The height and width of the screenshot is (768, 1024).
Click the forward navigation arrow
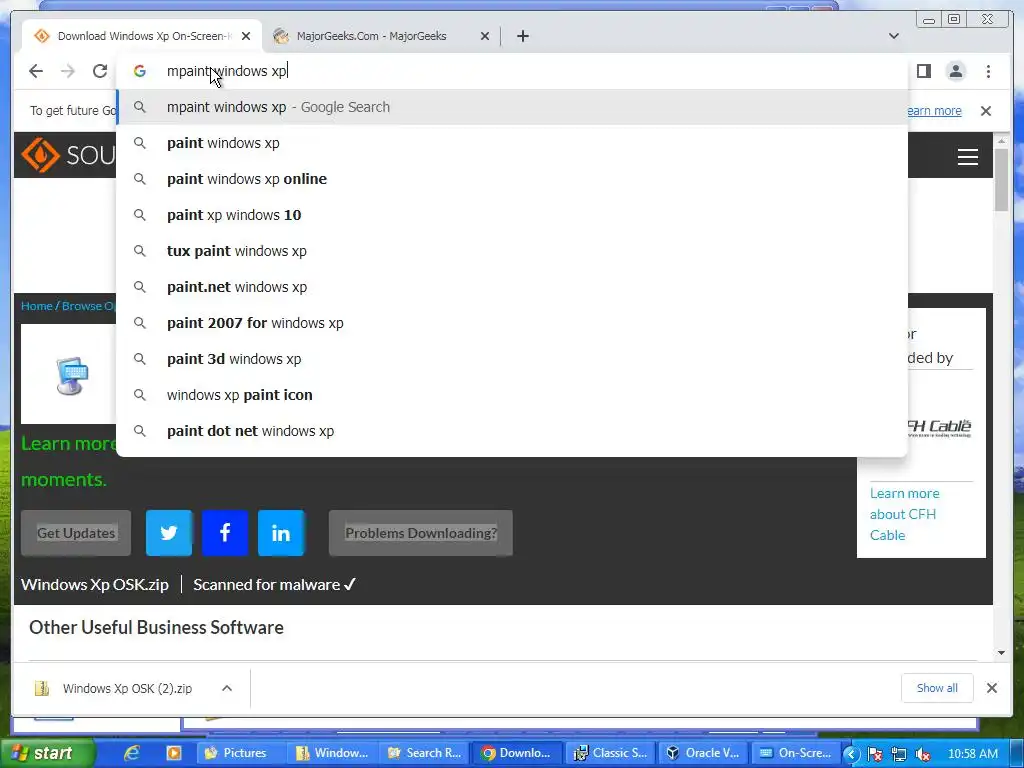pyautogui.click(x=68, y=71)
